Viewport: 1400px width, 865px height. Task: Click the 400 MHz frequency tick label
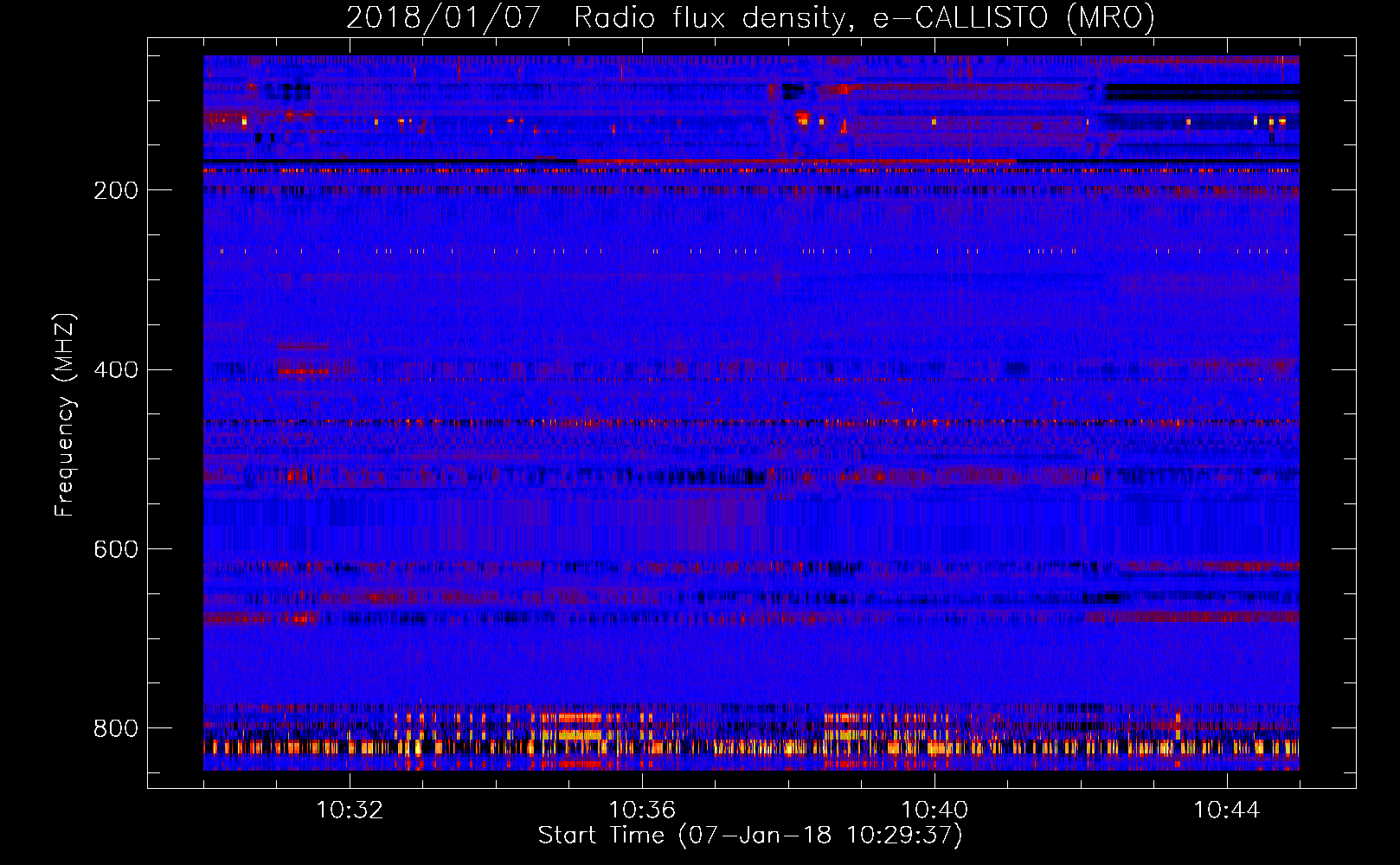point(116,370)
